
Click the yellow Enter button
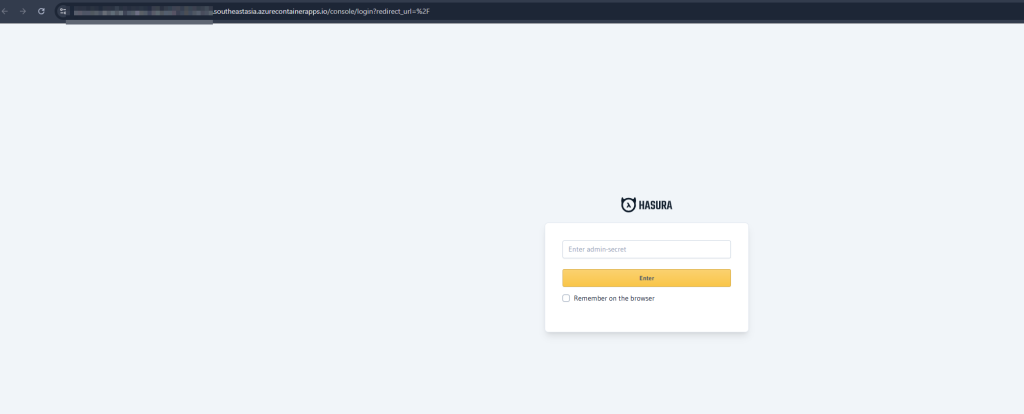(646, 278)
